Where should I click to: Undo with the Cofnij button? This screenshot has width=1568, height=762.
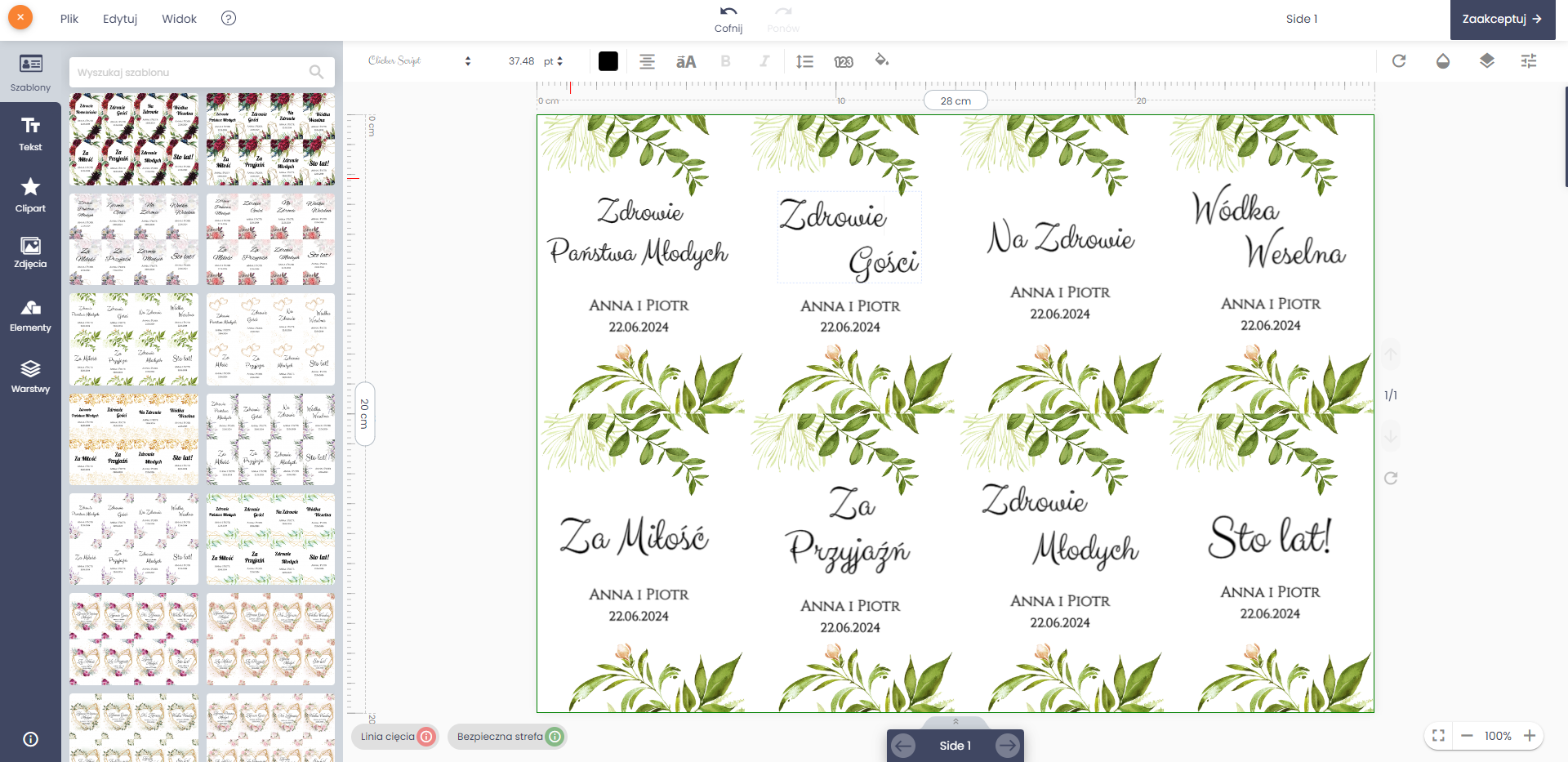pyautogui.click(x=728, y=19)
